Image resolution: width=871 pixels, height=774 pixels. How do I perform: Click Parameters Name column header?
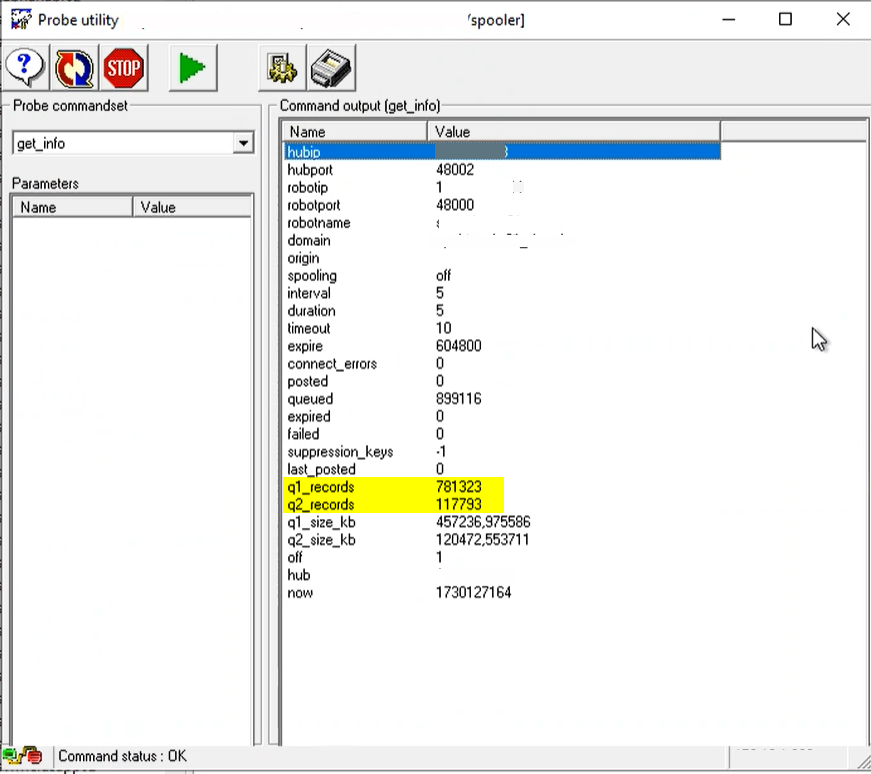[x=72, y=207]
